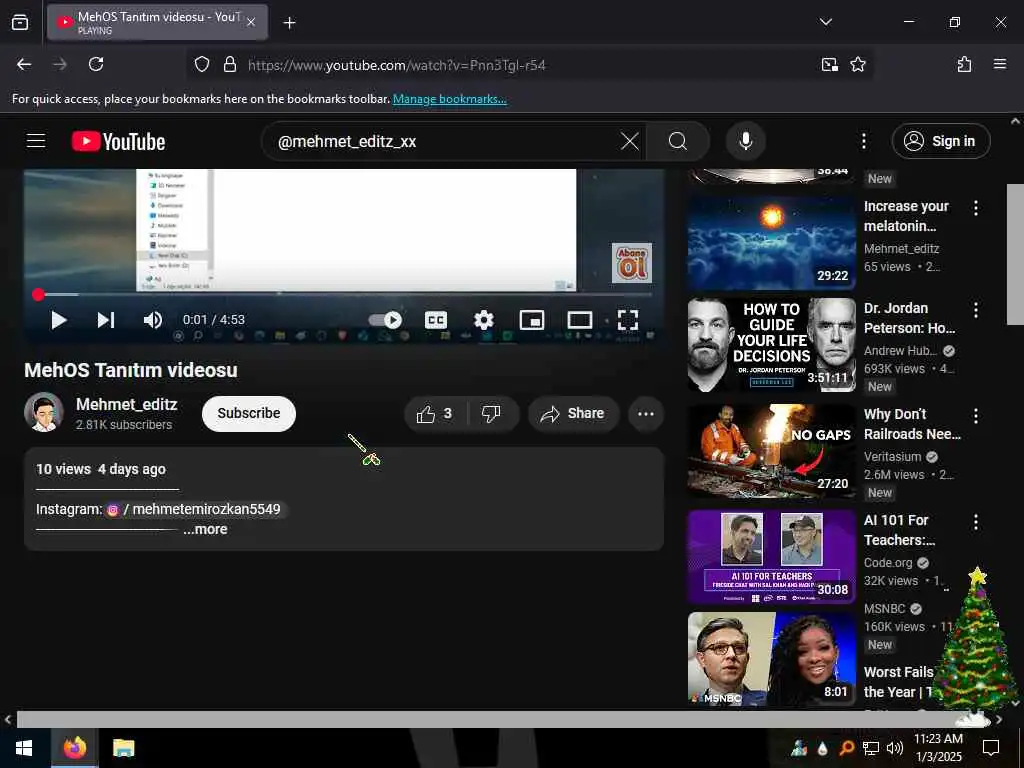The image size is (1024, 768).
Task: Open the YouTube guide hamburger menu
Action: pyautogui.click(x=36, y=141)
